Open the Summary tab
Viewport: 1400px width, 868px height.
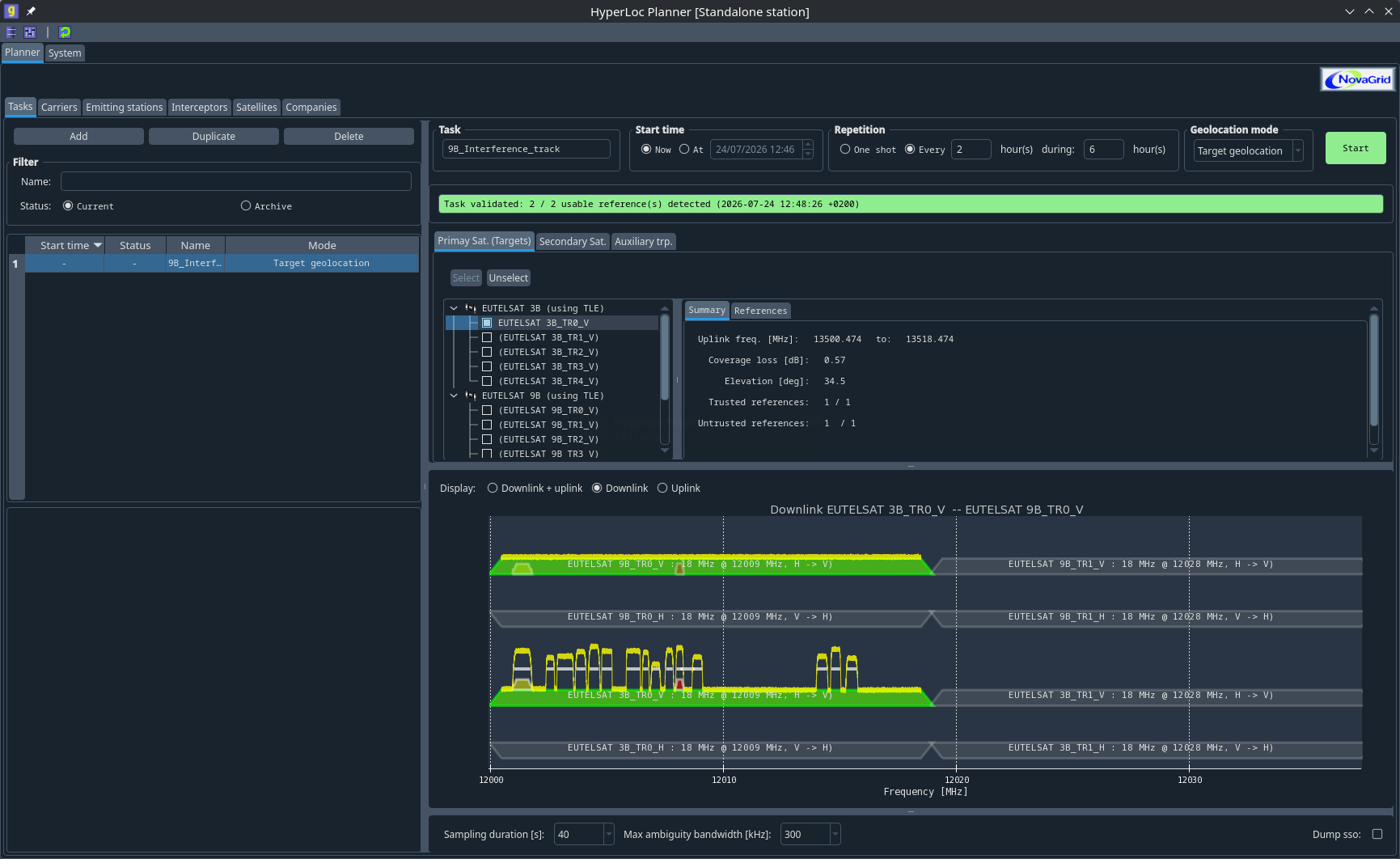click(707, 310)
